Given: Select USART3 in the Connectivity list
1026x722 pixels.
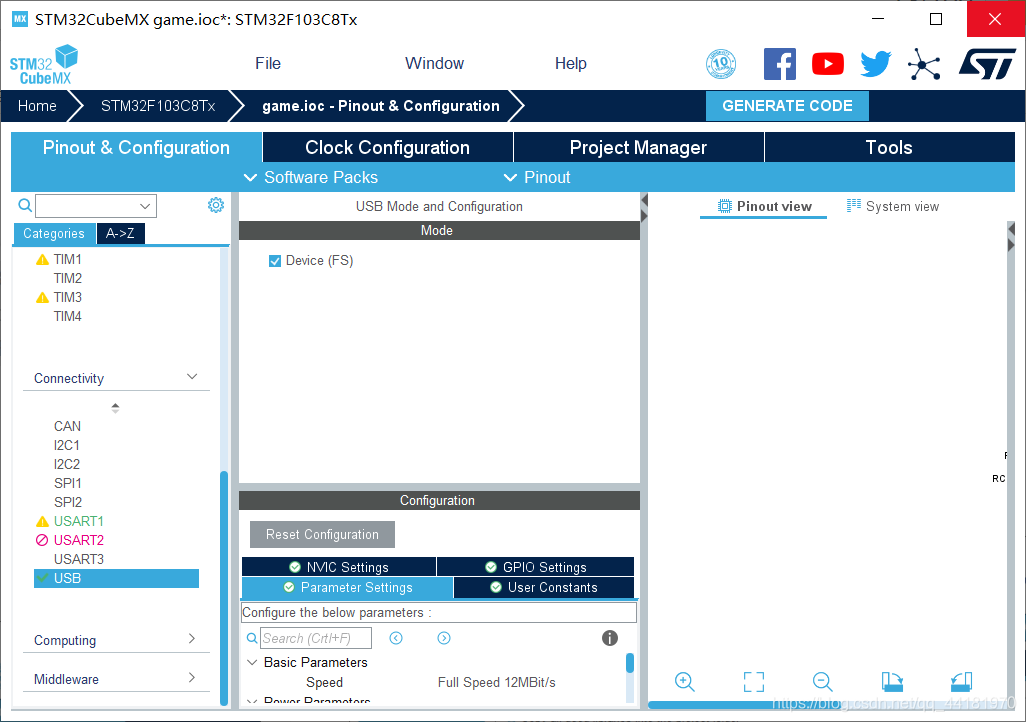Looking at the screenshot, I should [79, 560].
